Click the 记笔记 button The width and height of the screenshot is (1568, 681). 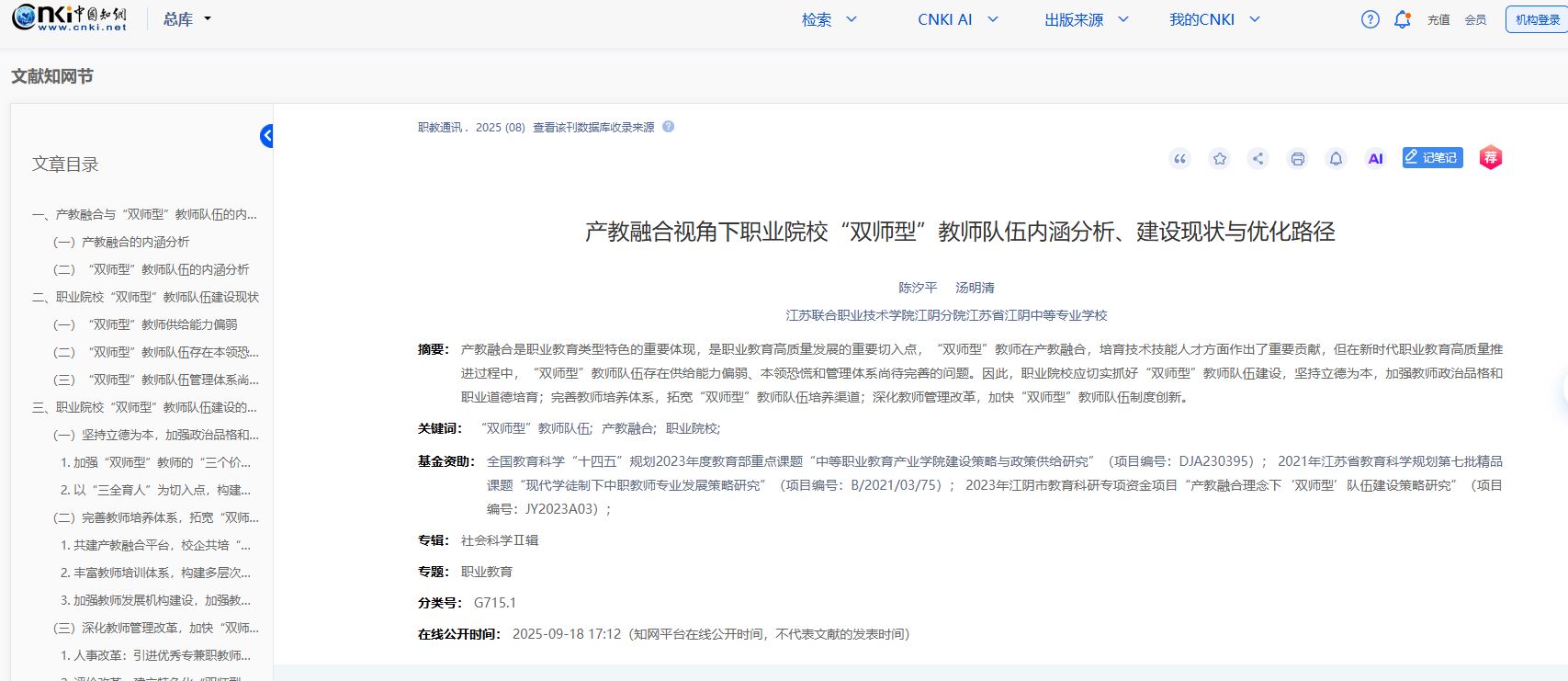coord(1432,157)
